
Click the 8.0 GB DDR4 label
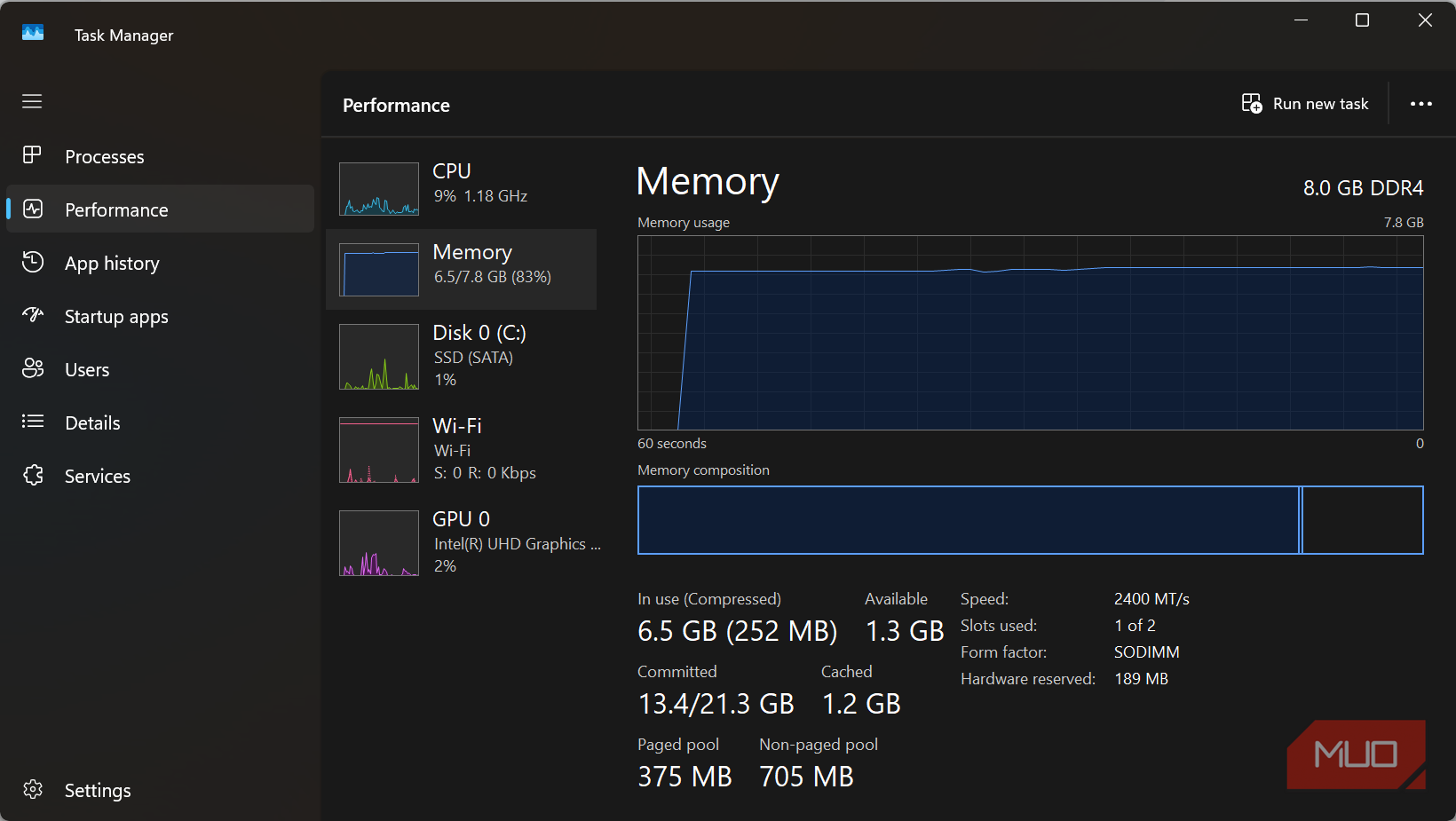(1363, 188)
